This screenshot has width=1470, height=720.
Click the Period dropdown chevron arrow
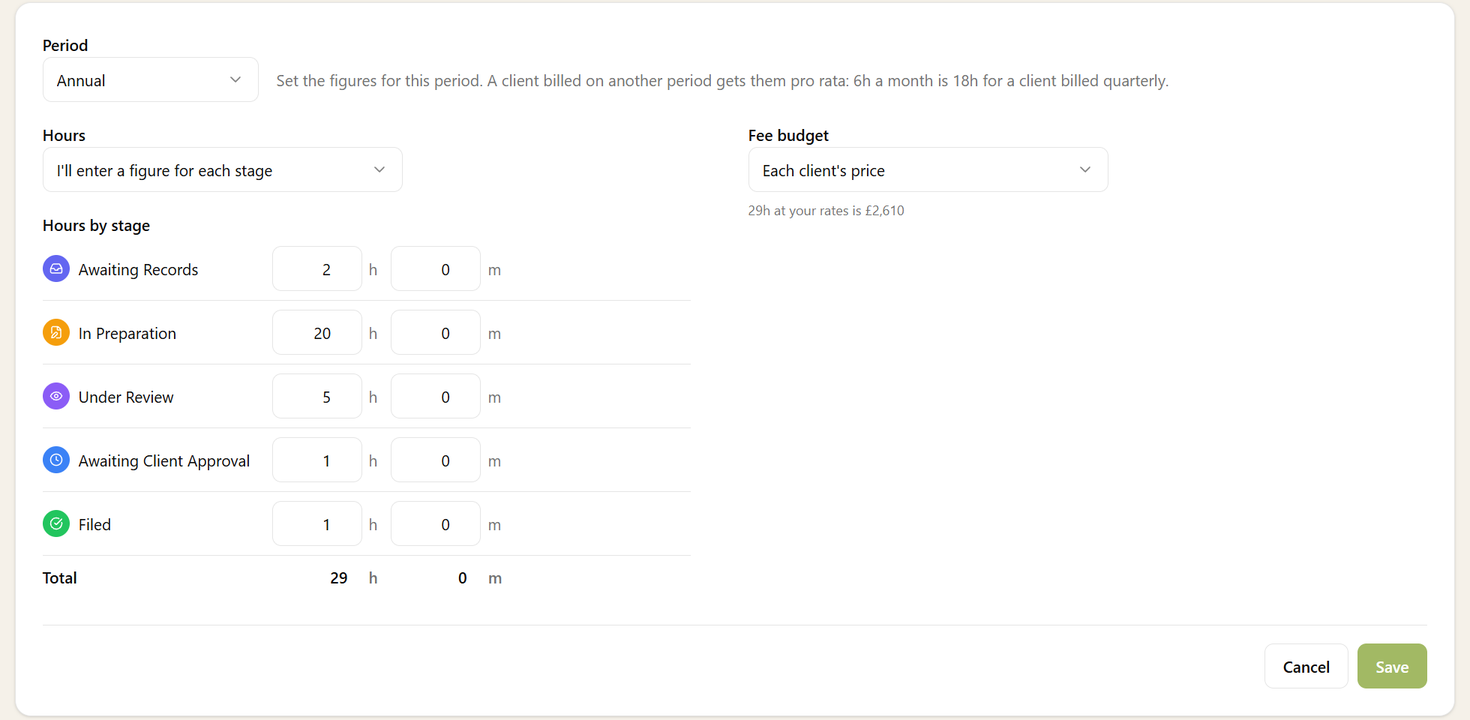click(x=235, y=80)
